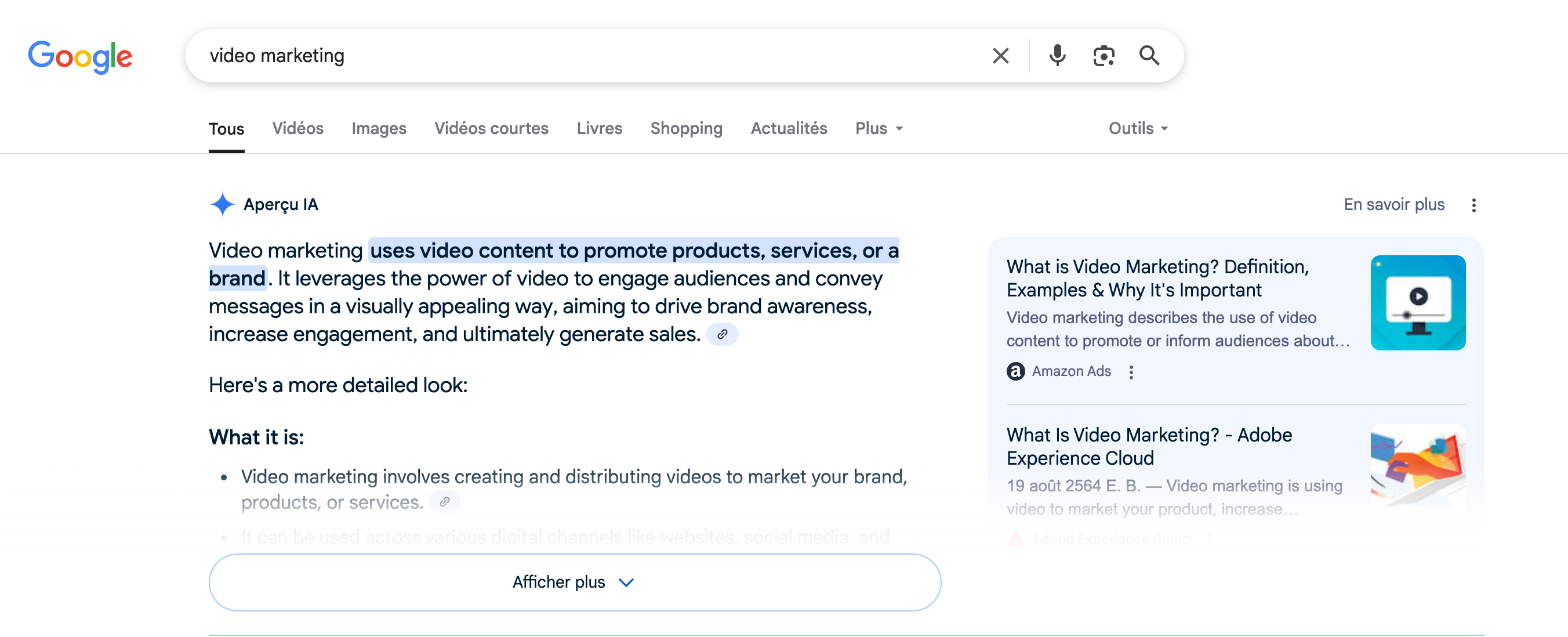Clear the search box with X icon

click(x=1000, y=56)
